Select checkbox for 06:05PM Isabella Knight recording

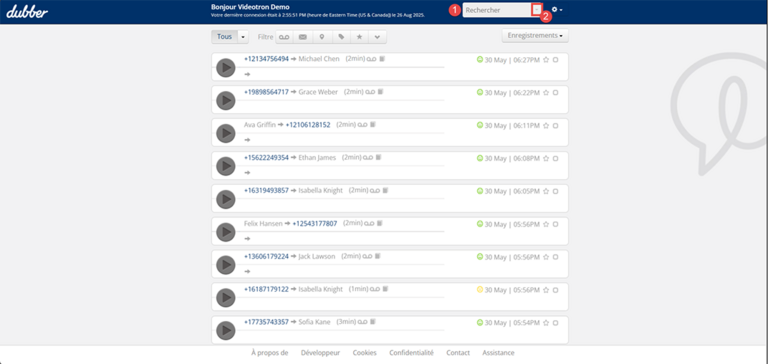coord(555,191)
